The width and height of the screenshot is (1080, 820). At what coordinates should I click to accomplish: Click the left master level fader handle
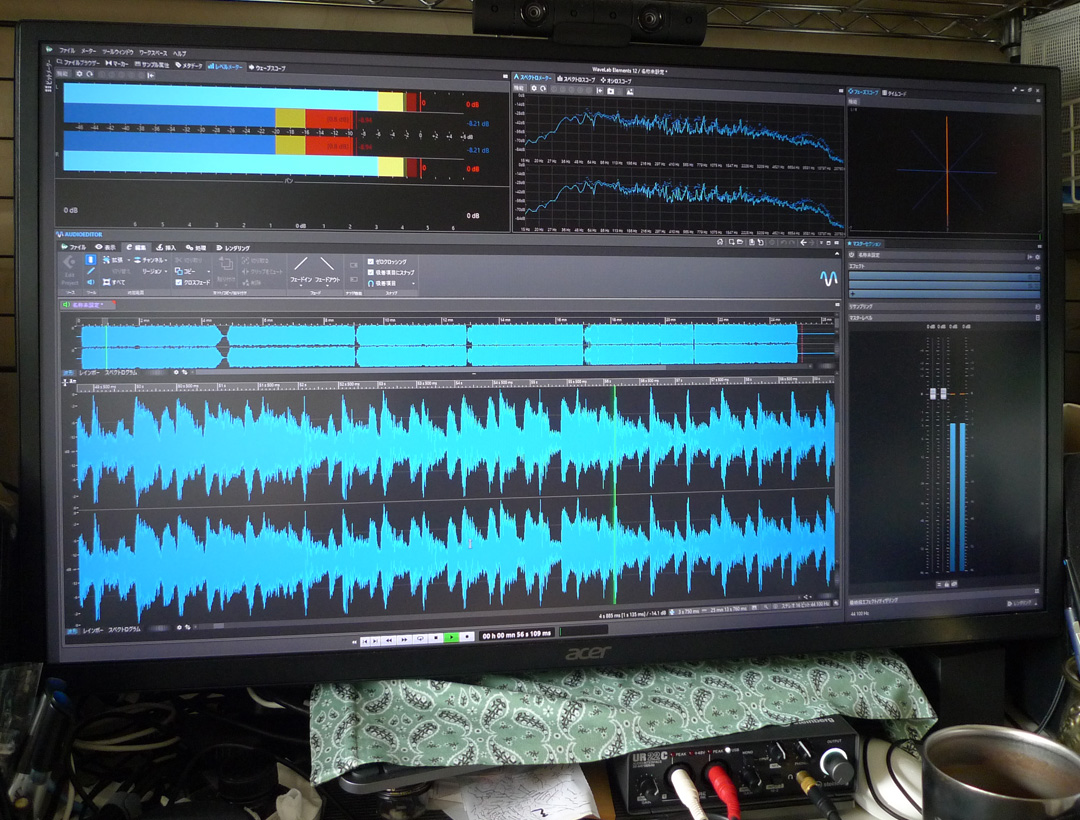(933, 395)
